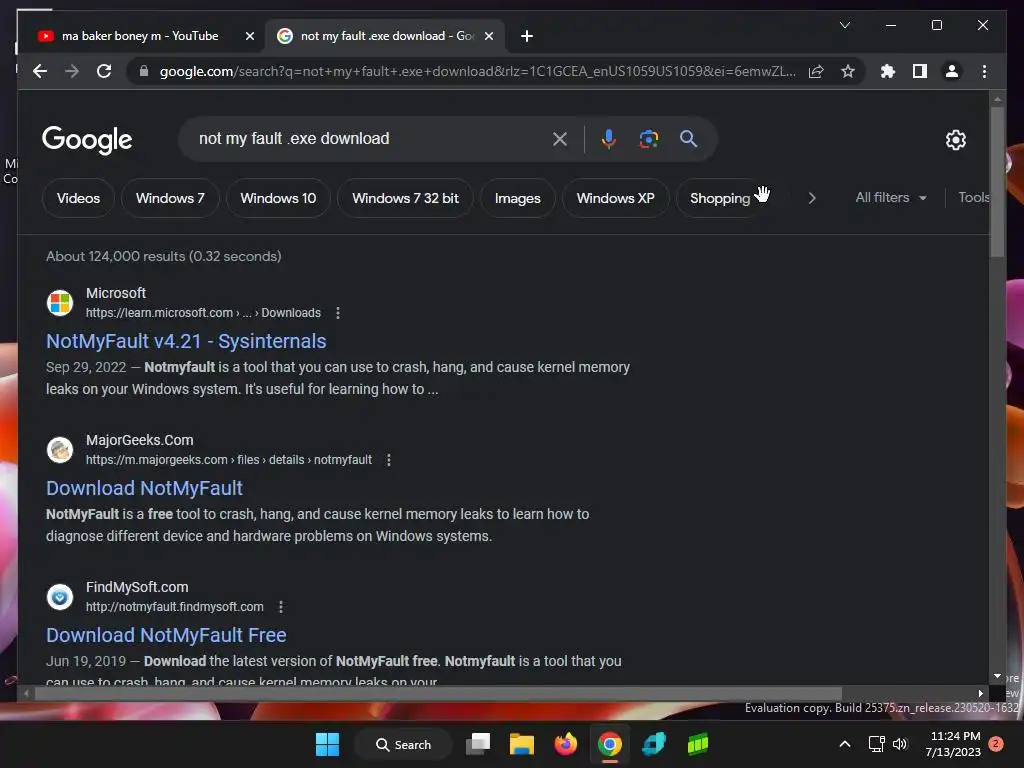The image size is (1024, 768).
Task: Open network status in system tray
Action: (876, 744)
